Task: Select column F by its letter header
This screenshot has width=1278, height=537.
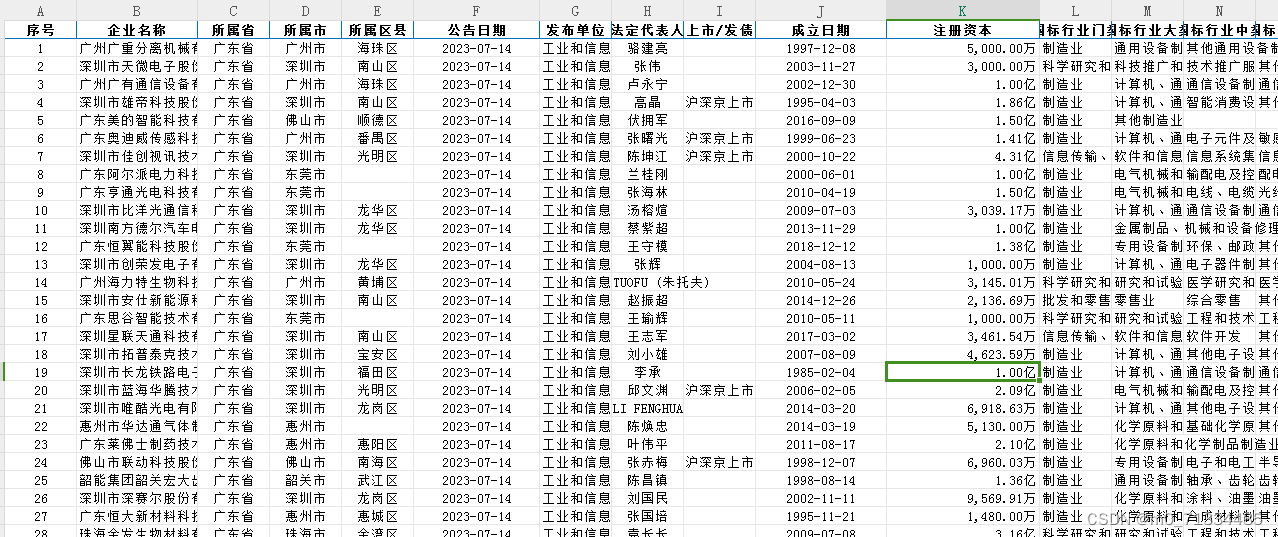Action: (x=476, y=11)
